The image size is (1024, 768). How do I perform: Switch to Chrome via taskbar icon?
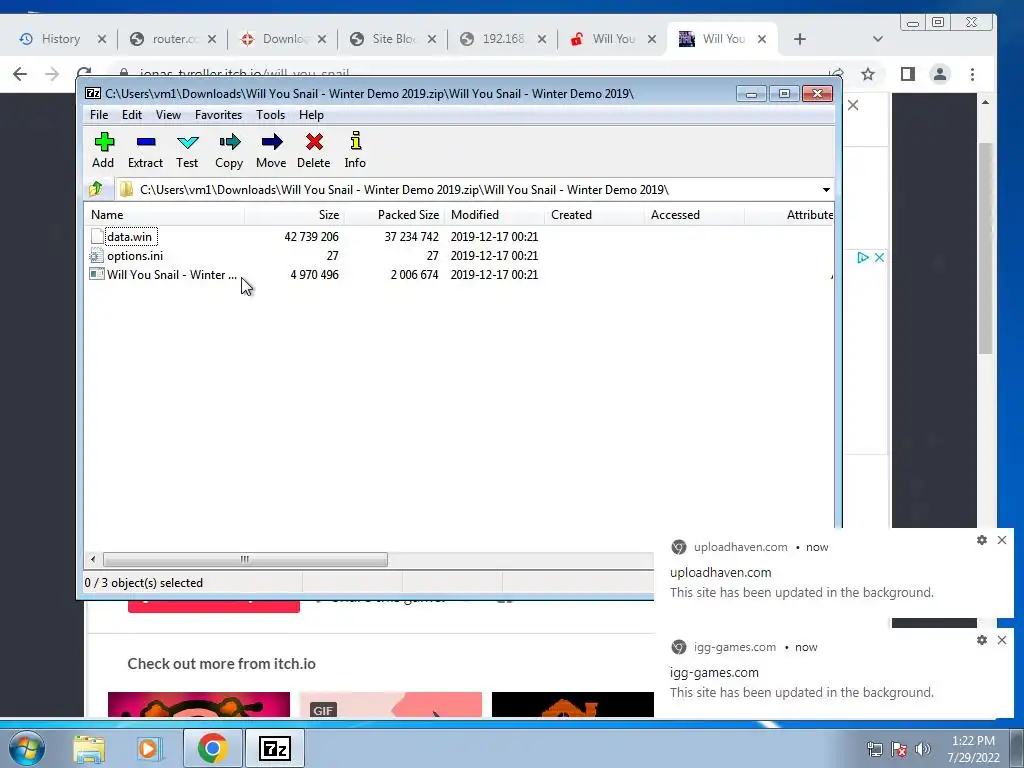[212, 748]
